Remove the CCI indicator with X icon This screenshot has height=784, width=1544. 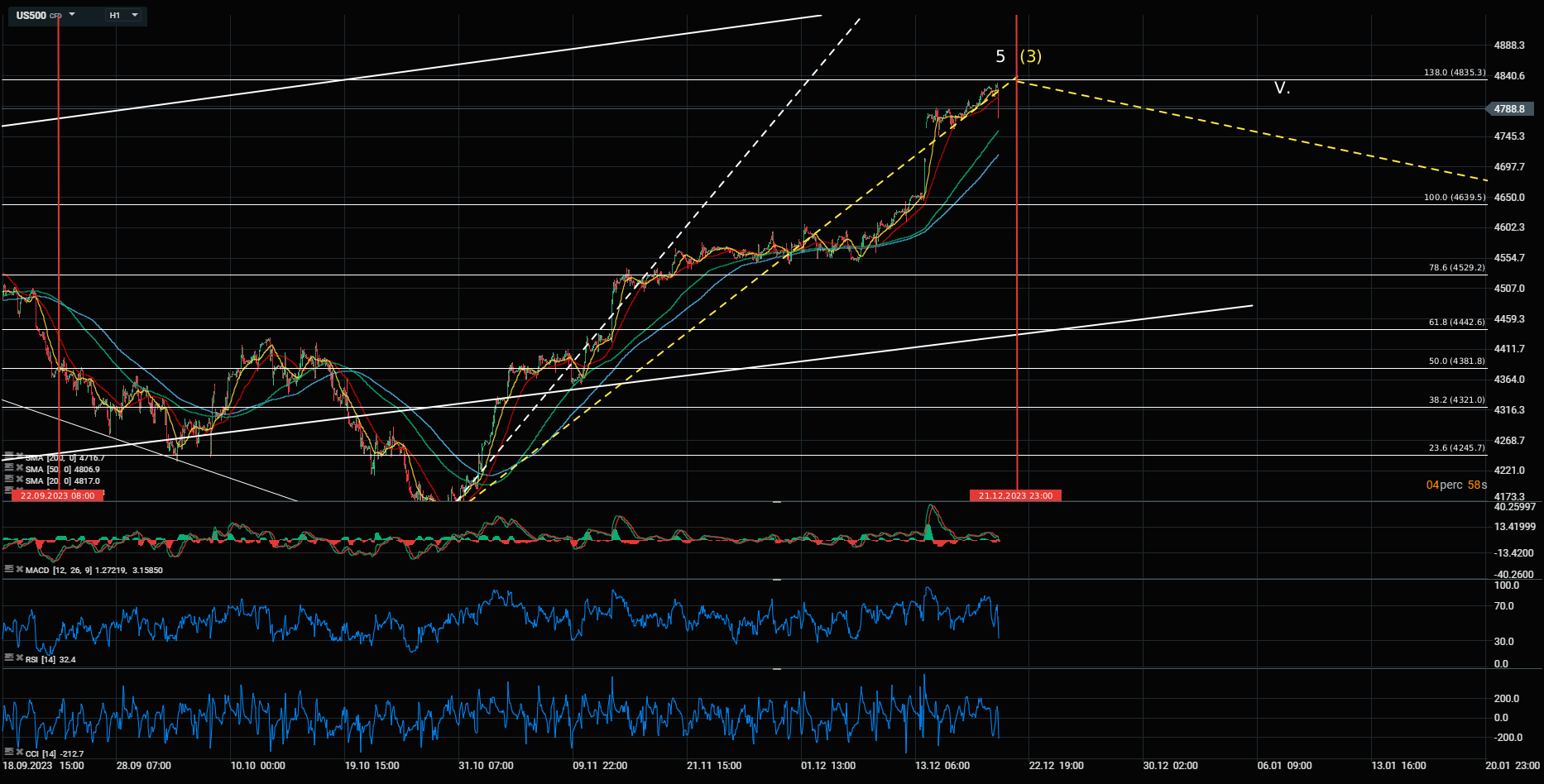click(19, 753)
